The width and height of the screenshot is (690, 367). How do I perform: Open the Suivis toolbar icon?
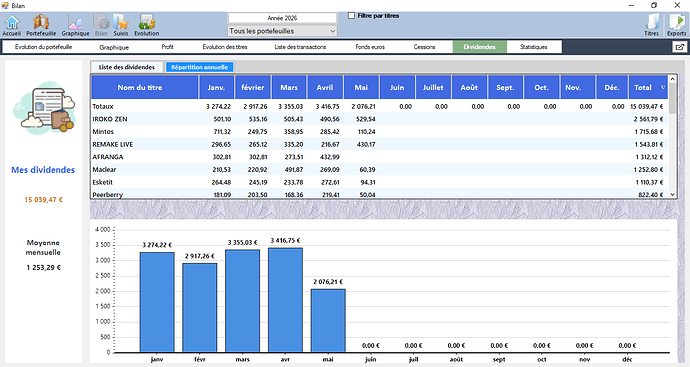121,25
